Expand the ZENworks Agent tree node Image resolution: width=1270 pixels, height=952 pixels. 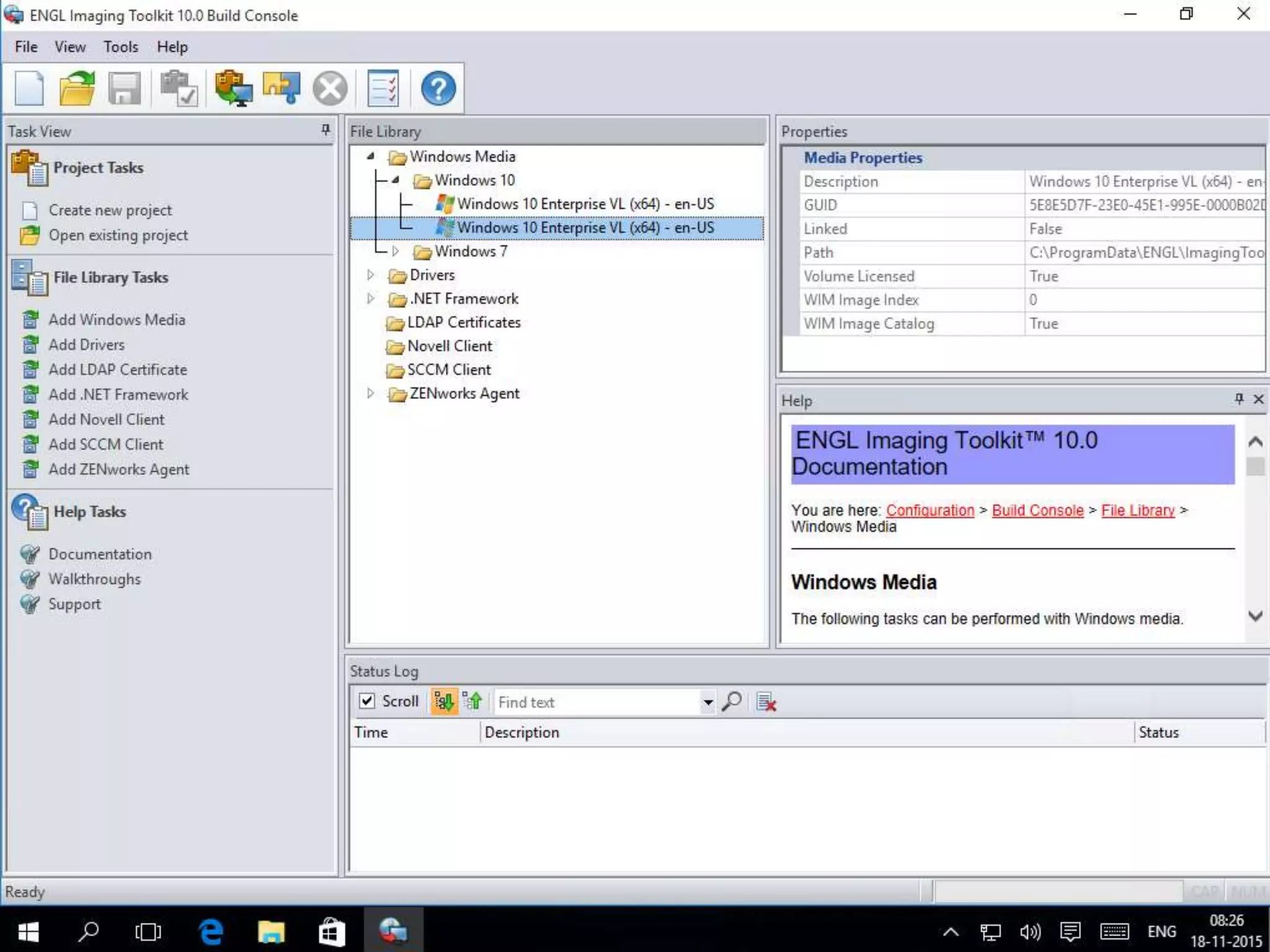coord(370,393)
